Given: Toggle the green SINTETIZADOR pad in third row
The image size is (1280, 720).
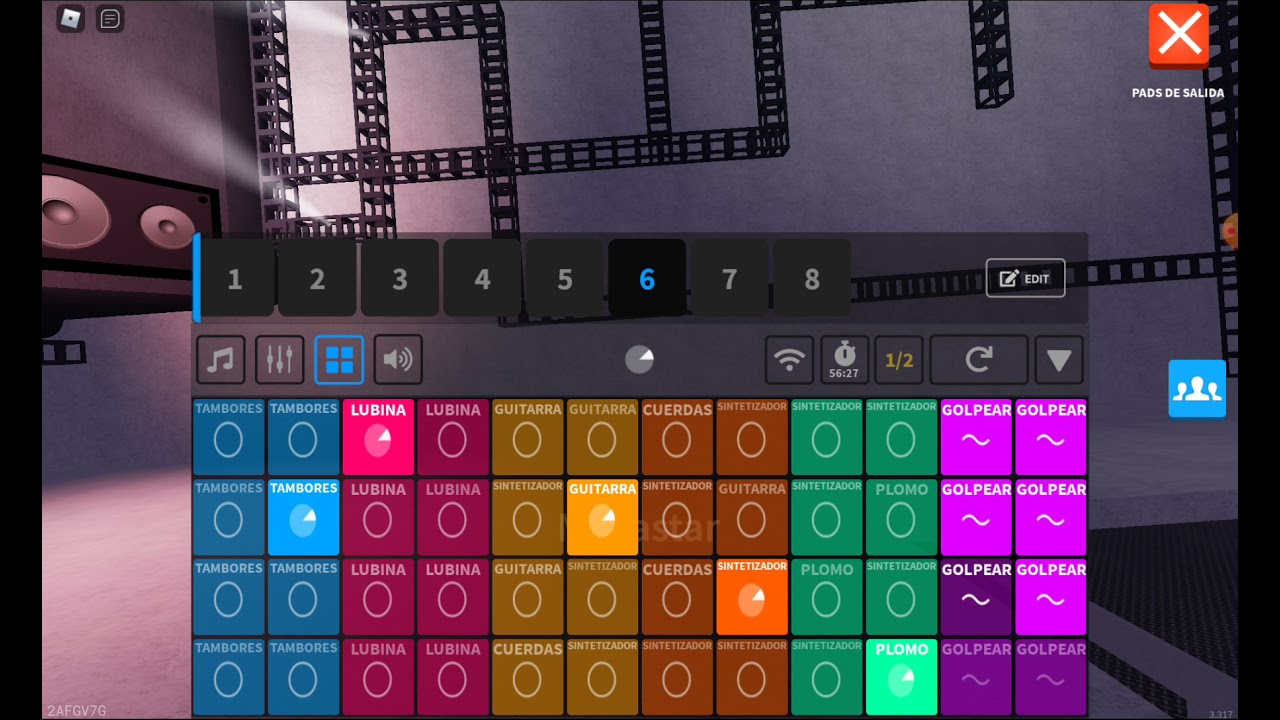Looking at the screenshot, I should [902, 597].
